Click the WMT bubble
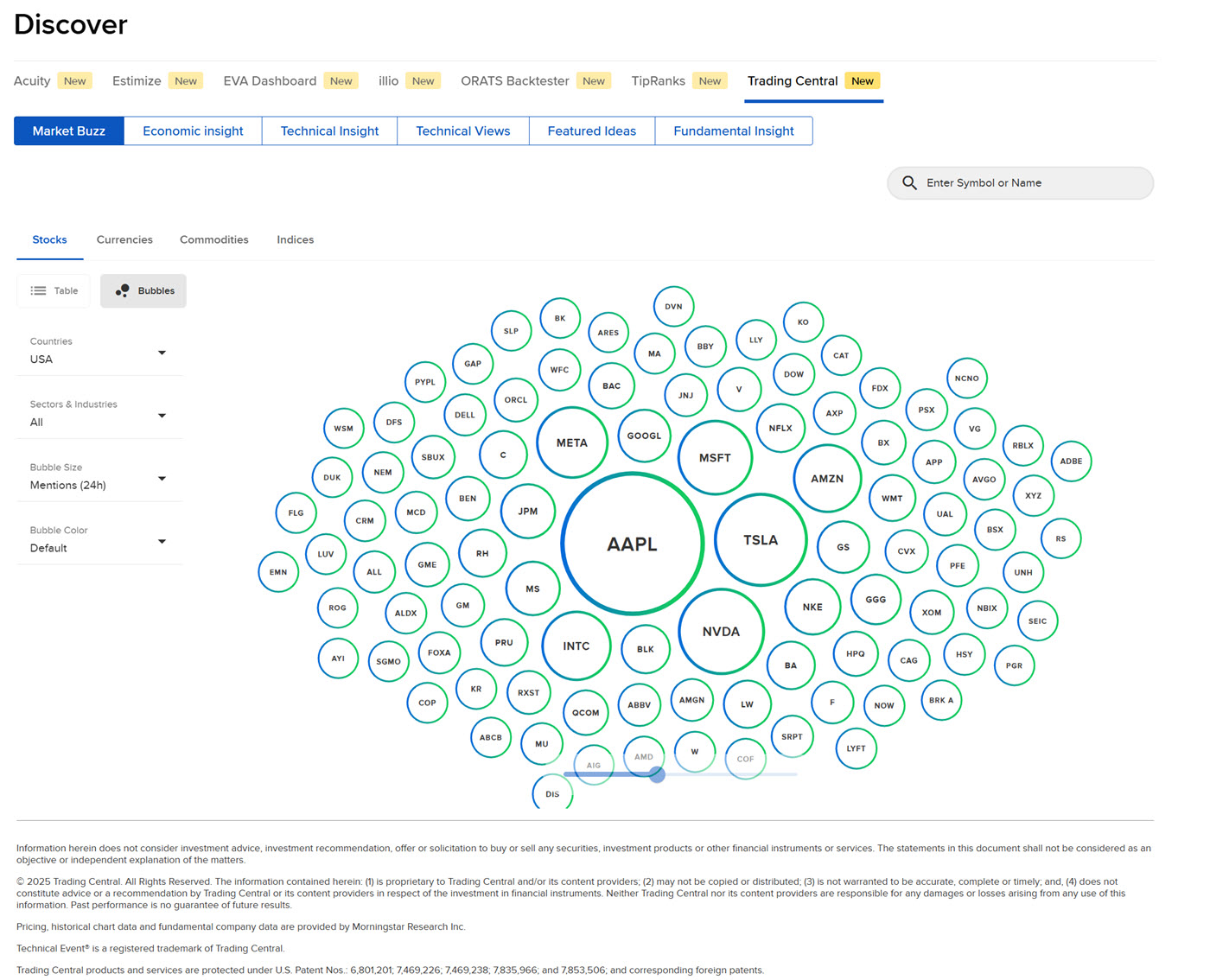This screenshot has width=1210, height=980. pyautogui.click(x=892, y=499)
